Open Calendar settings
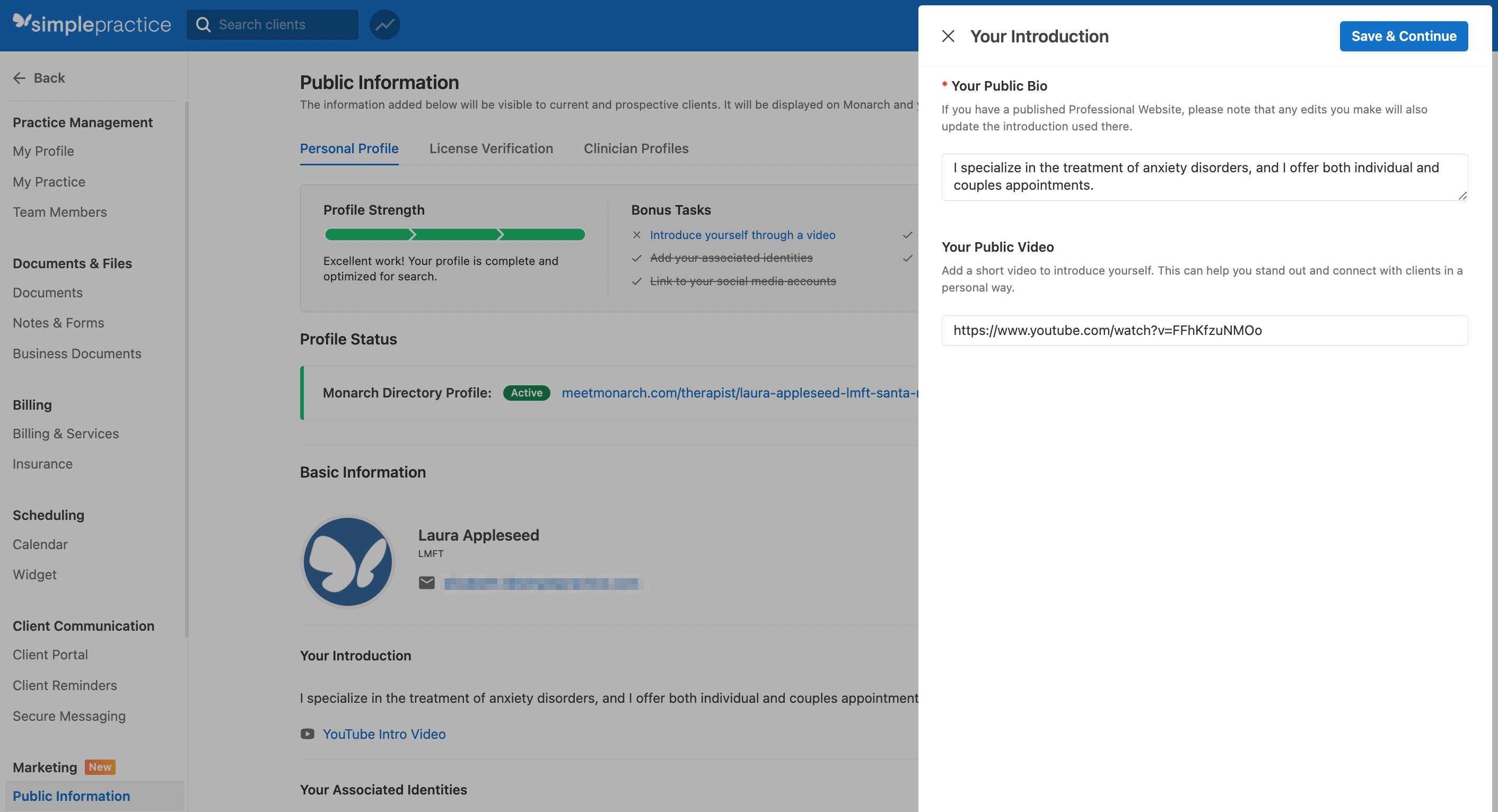The width and height of the screenshot is (1498, 812). [40, 544]
